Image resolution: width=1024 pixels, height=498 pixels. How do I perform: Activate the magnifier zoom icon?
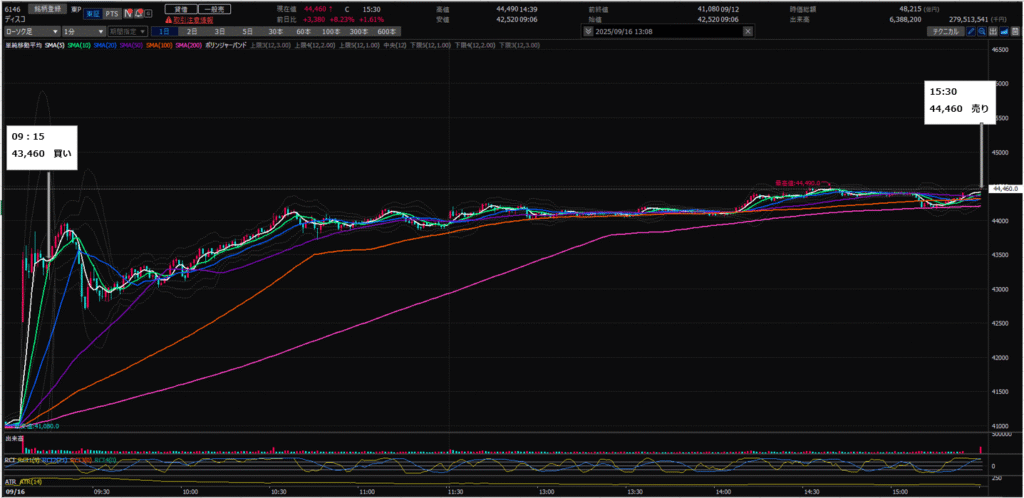pos(982,31)
